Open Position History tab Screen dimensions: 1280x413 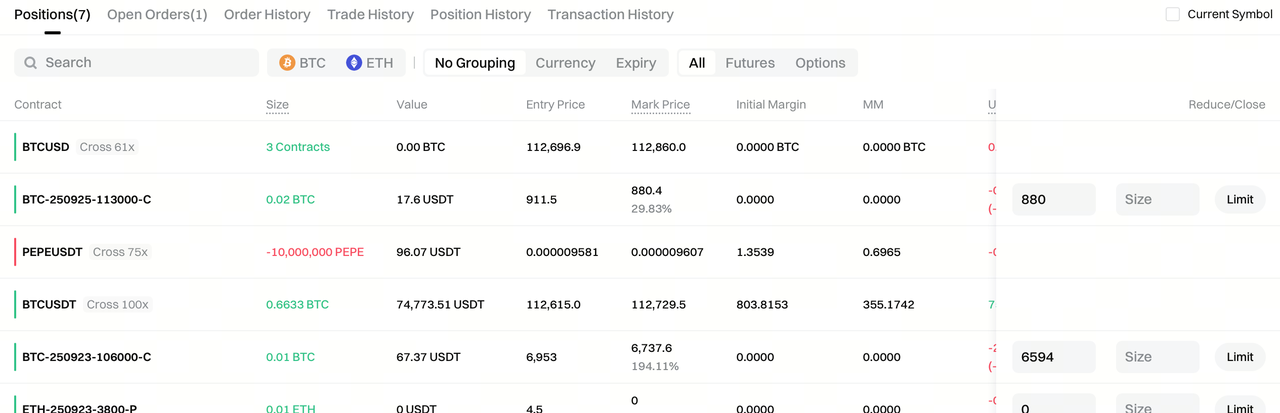tap(480, 15)
